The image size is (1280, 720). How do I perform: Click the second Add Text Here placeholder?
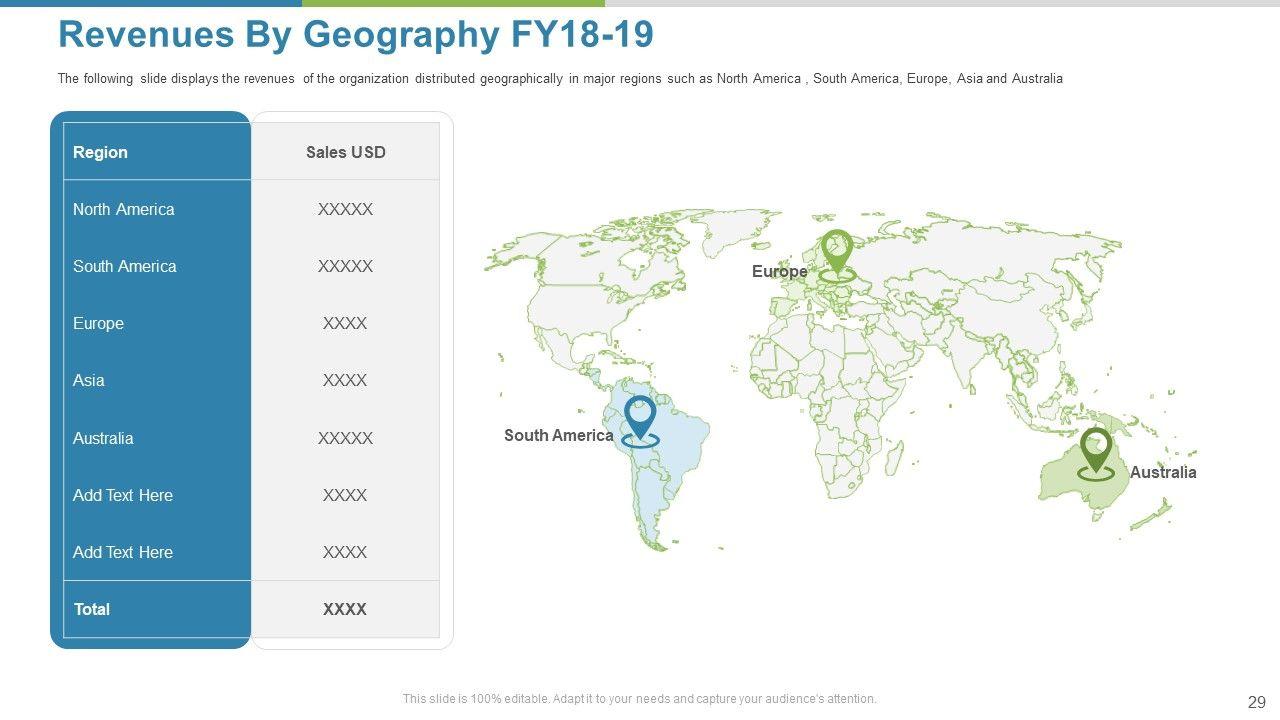point(122,552)
